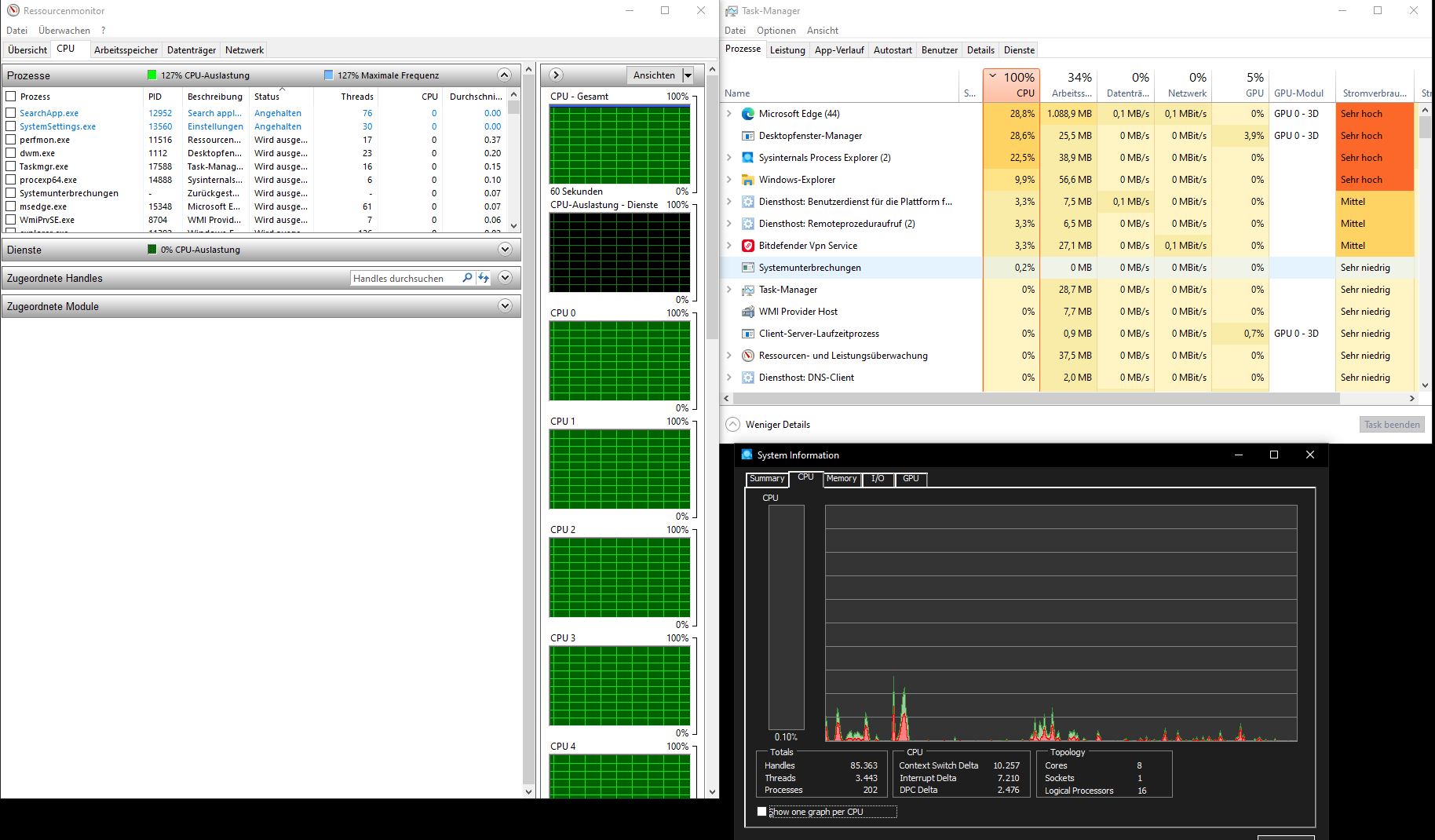The height and width of the screenshot is (840, 1435).
Task: Click the WMI Provider Host icon
Action: tap(747, 312)
